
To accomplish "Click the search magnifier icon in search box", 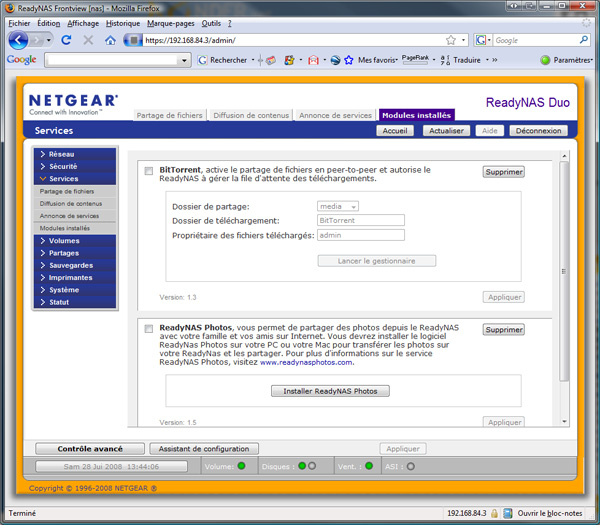I will 584,40.
